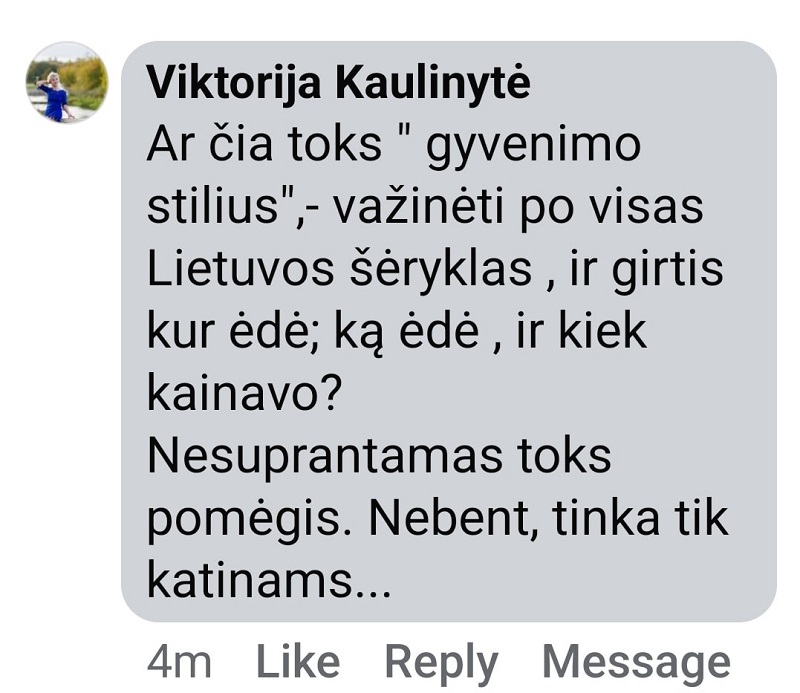Click the word "gyvenimo" in comment
Screen dimensions: 800x693
tap(533, 147)
